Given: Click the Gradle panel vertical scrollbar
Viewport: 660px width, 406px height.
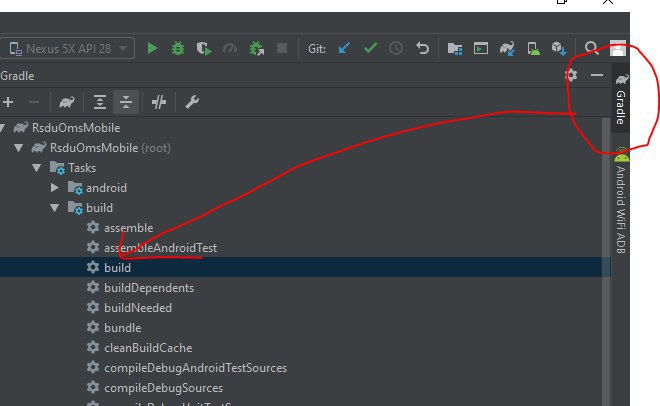Looking at the screenshot, I should coord(606,261).
